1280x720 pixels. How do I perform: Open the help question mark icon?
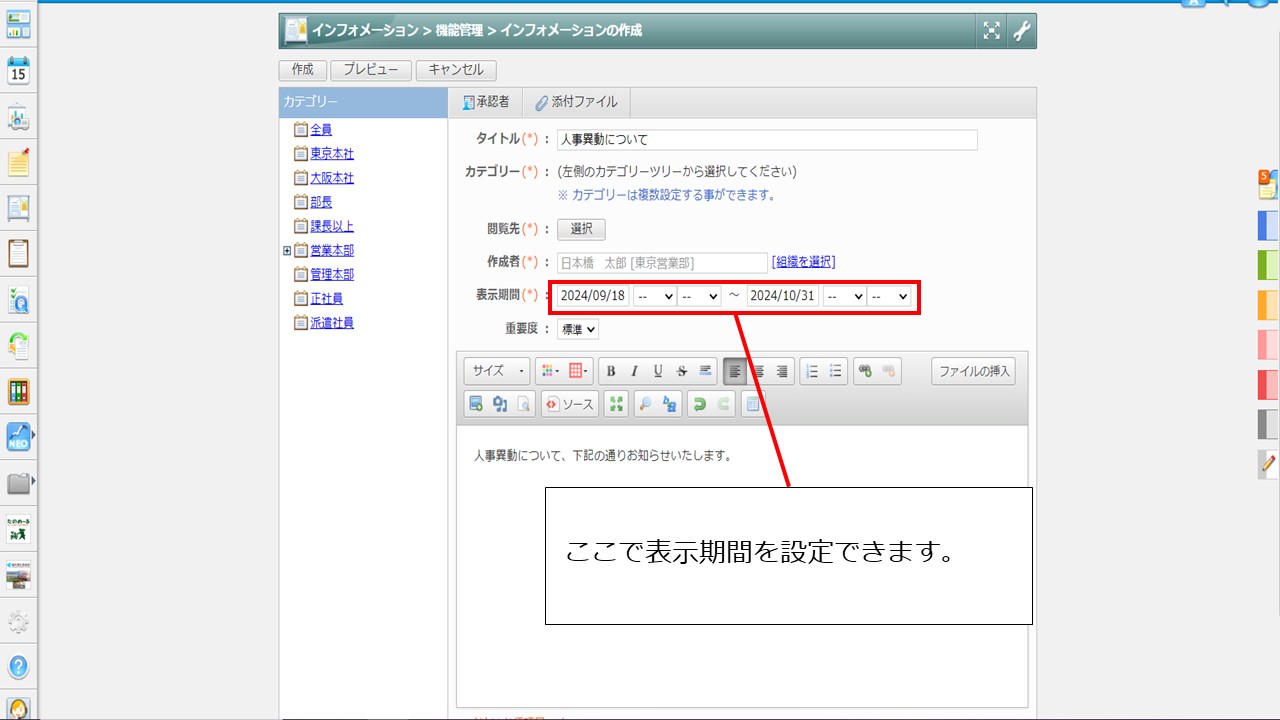click(x=18, y=666)
